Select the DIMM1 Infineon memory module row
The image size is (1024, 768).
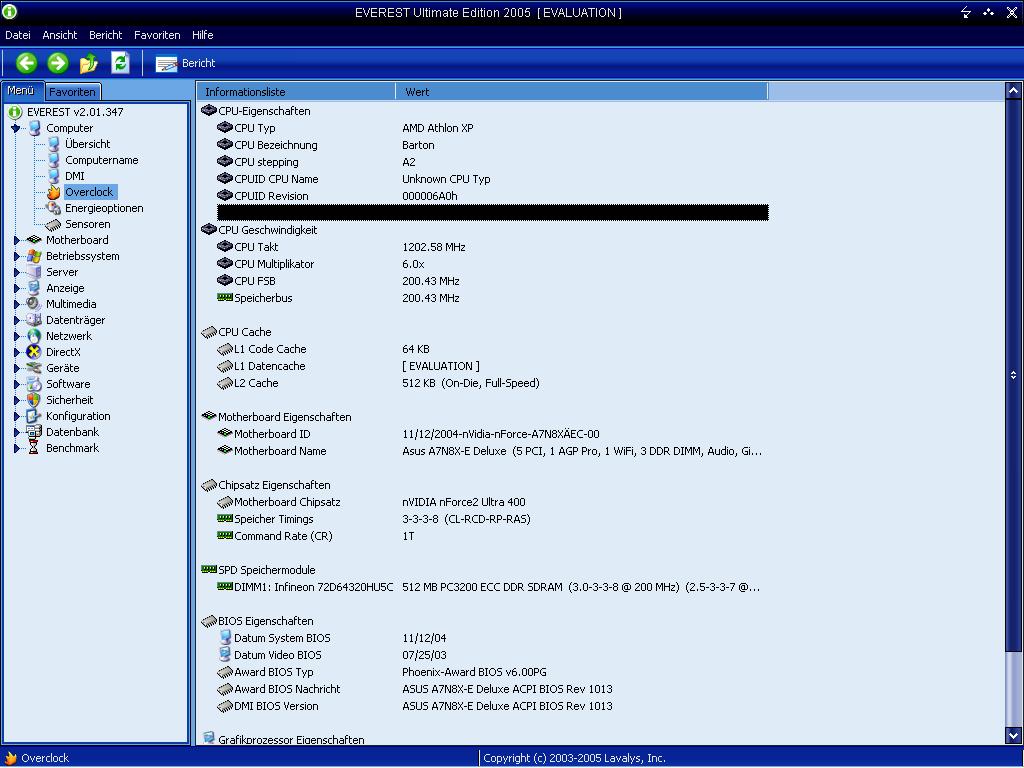pyautogui.click(x=492, y=587)
